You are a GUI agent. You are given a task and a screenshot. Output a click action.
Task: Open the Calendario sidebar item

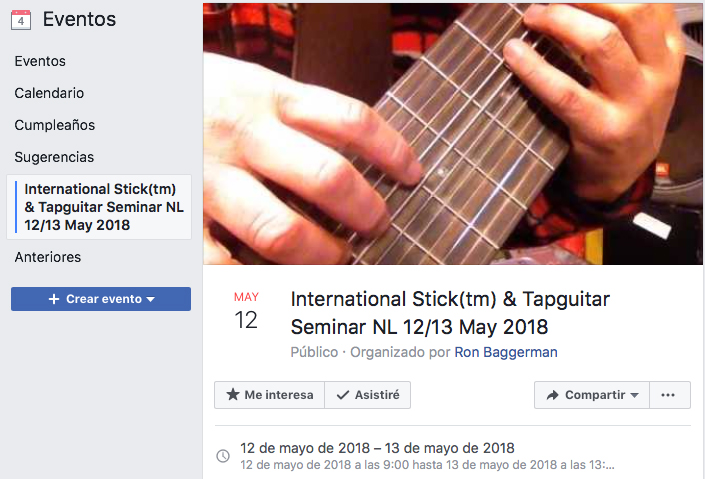click(49, 93)
